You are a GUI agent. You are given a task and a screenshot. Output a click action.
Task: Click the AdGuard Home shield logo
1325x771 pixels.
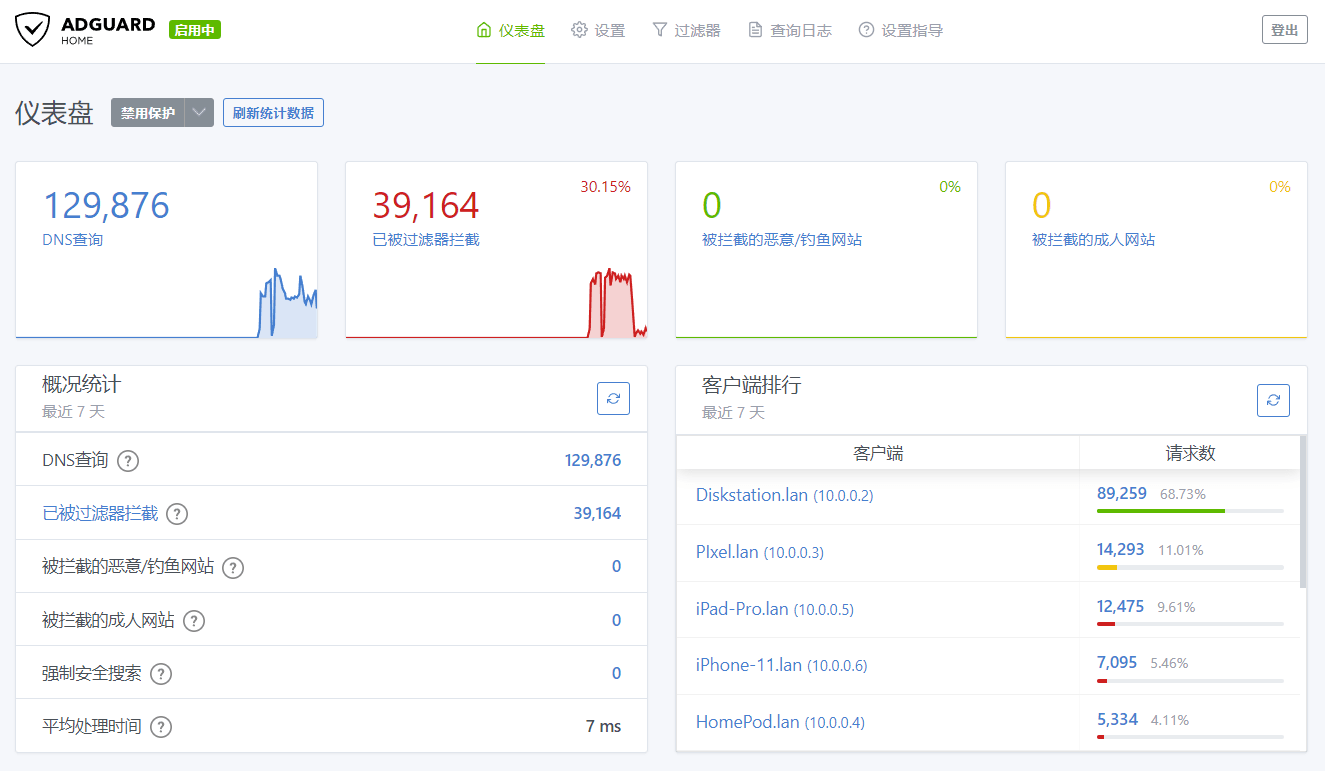[x=32, y=30]
